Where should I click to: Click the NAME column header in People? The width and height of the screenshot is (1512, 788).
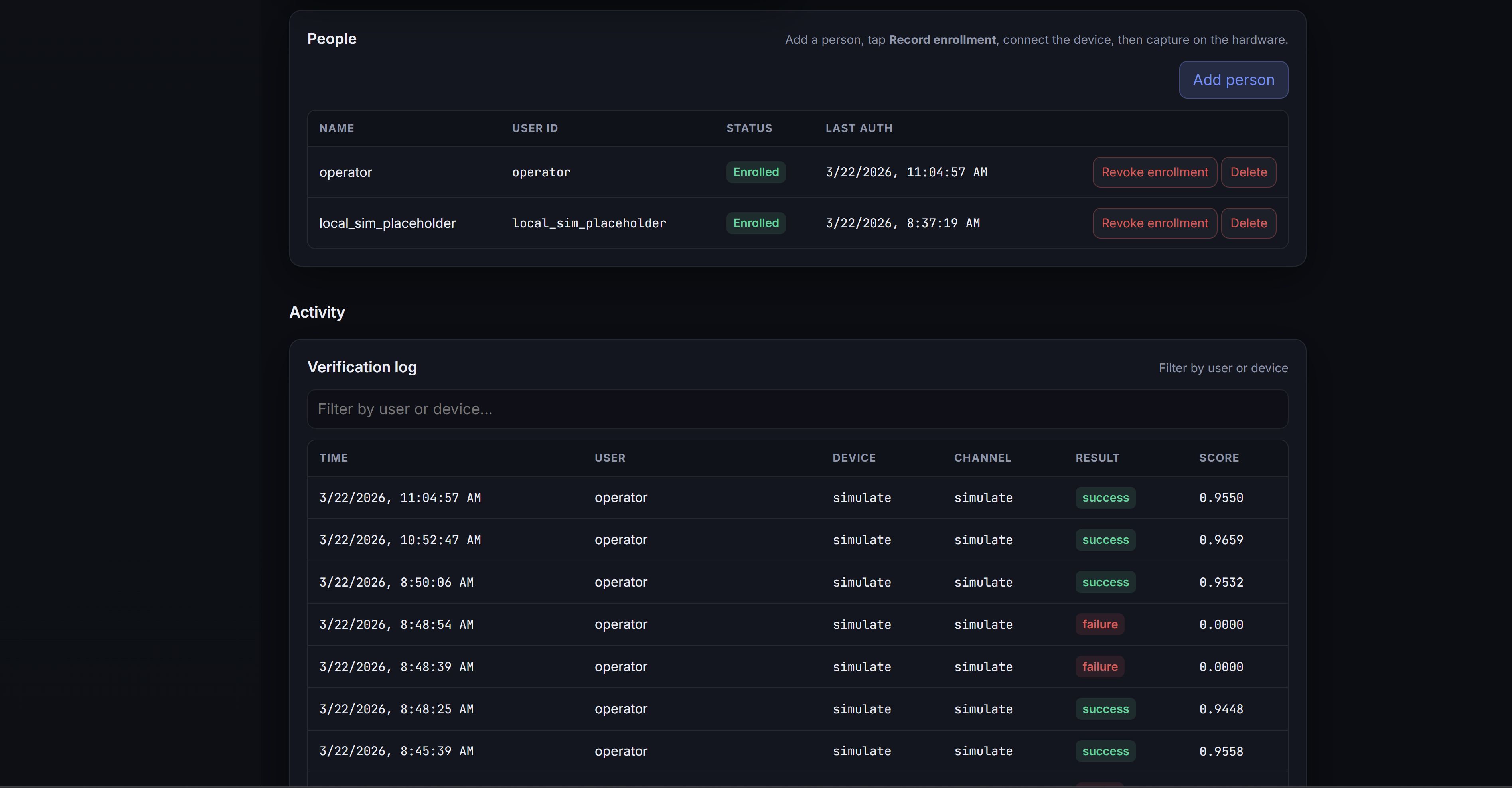click(336, 128)
